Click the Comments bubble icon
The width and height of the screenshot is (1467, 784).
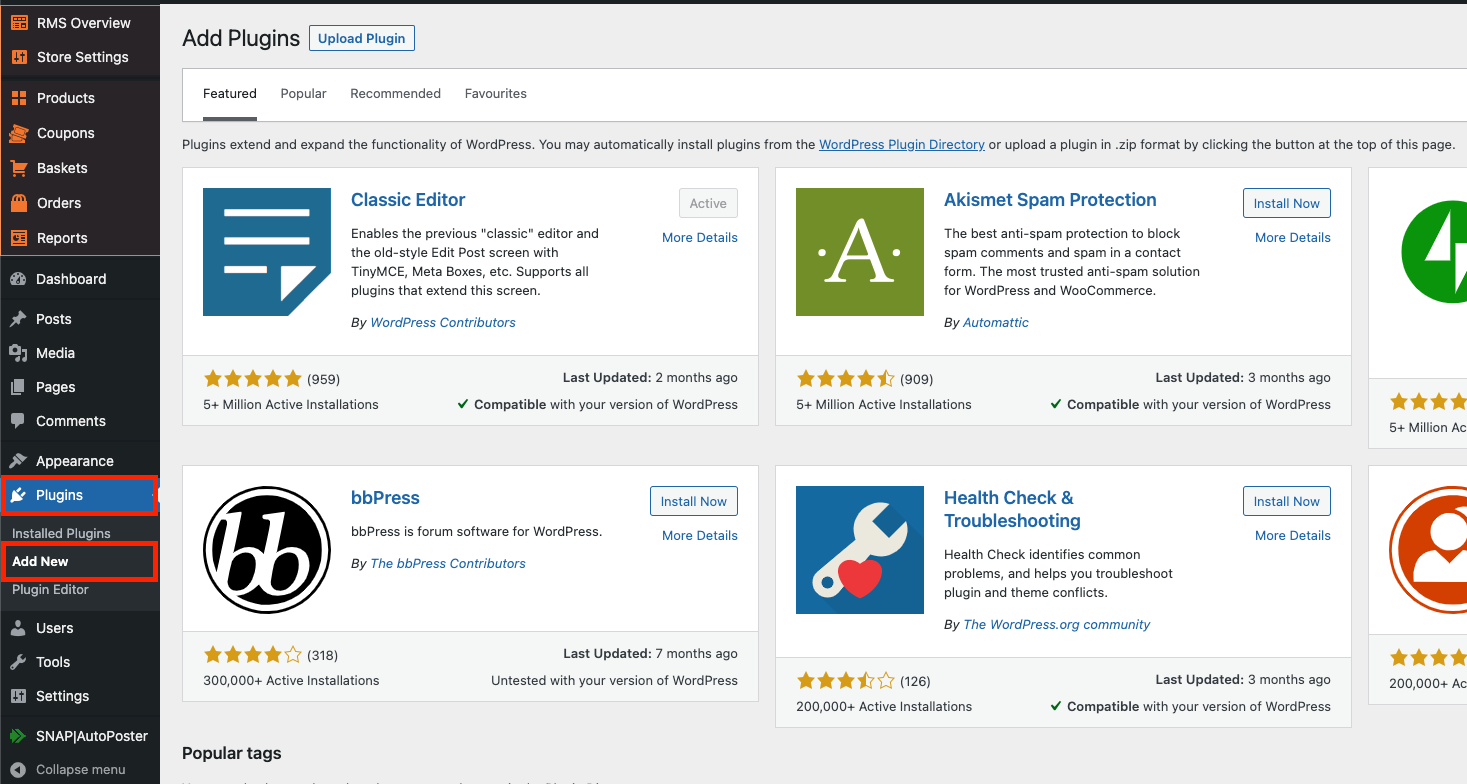[18, 421]
